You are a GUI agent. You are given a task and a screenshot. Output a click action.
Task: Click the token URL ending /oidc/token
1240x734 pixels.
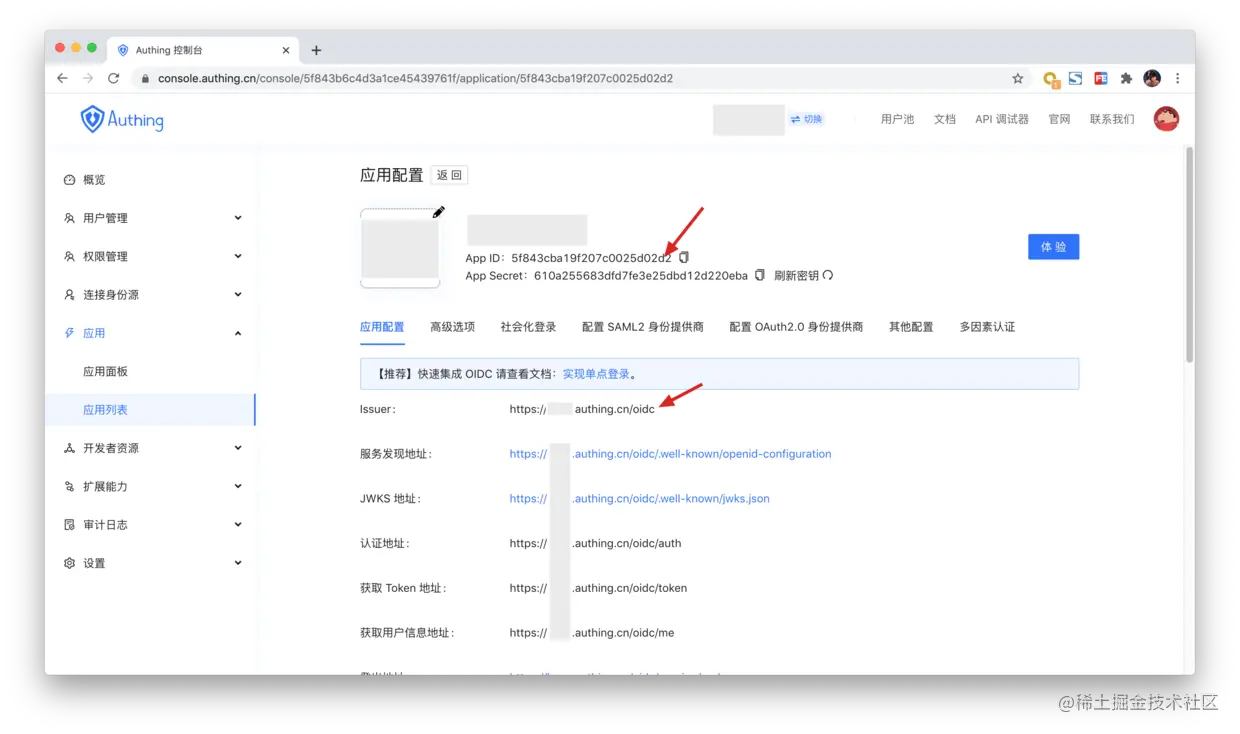tap(598, 588)
